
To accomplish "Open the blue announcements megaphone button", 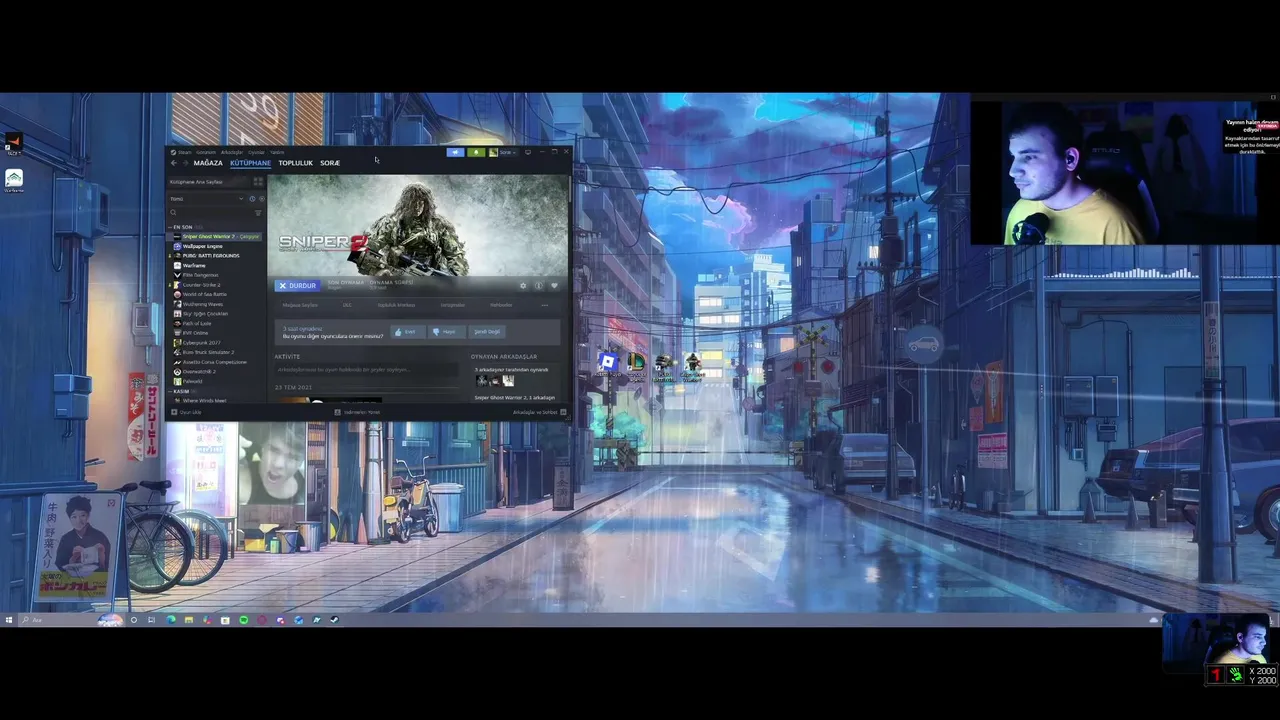I will click(x=455, y=152).
